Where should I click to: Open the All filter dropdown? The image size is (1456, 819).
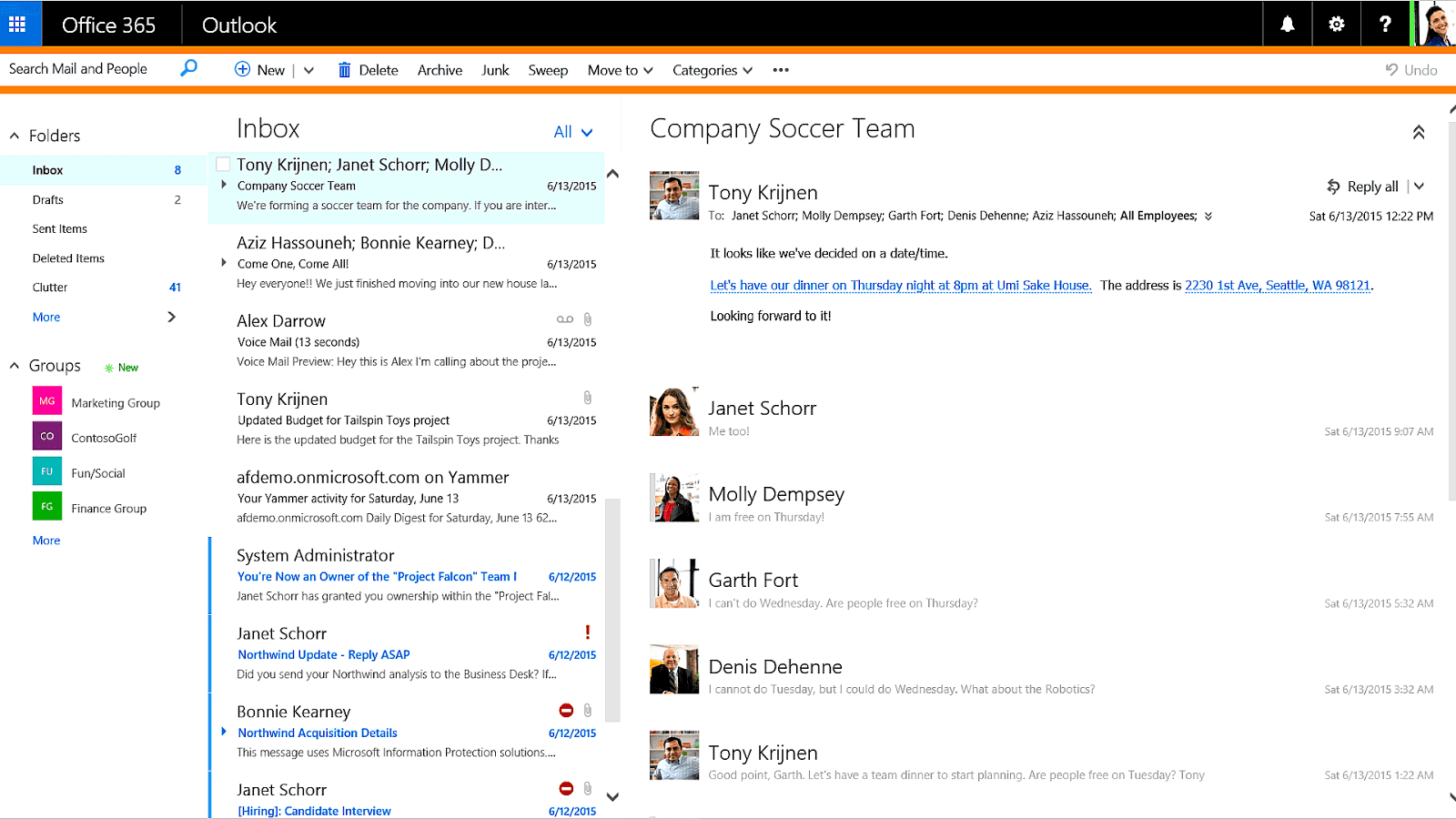(x=573, y=132)
